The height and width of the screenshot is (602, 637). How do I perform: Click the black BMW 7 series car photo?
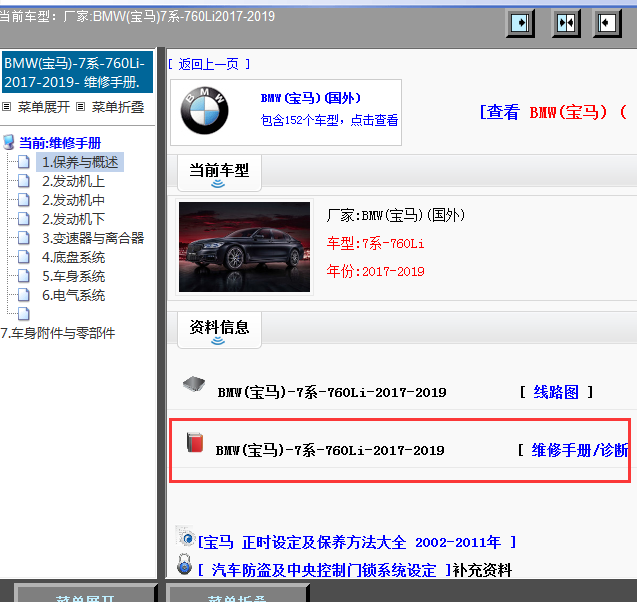click(x=245, y=247)
